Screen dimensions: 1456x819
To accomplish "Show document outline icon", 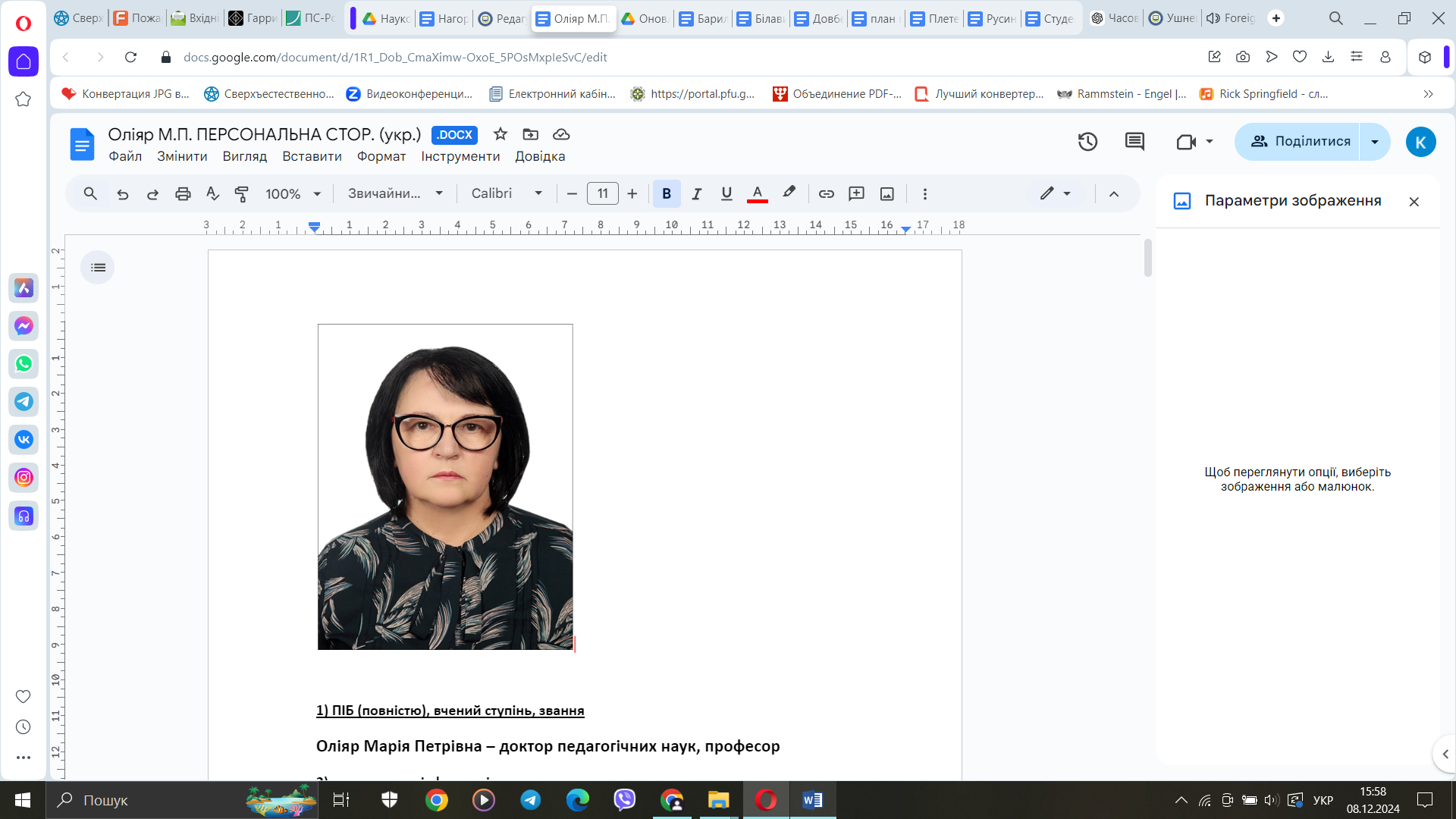I will pos(98,268).
